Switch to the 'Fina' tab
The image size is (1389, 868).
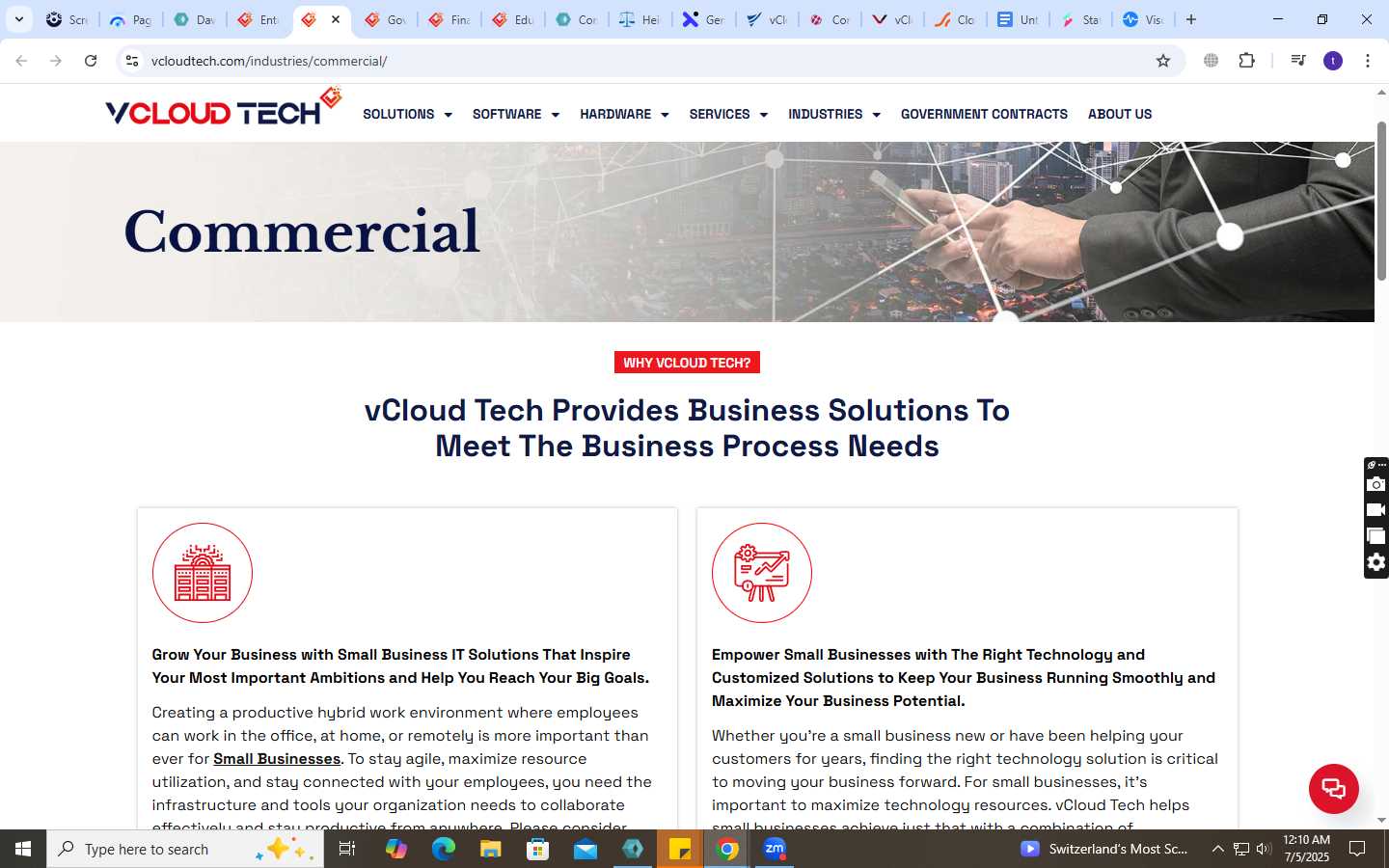pyautogui.click(x=449, y=19)
